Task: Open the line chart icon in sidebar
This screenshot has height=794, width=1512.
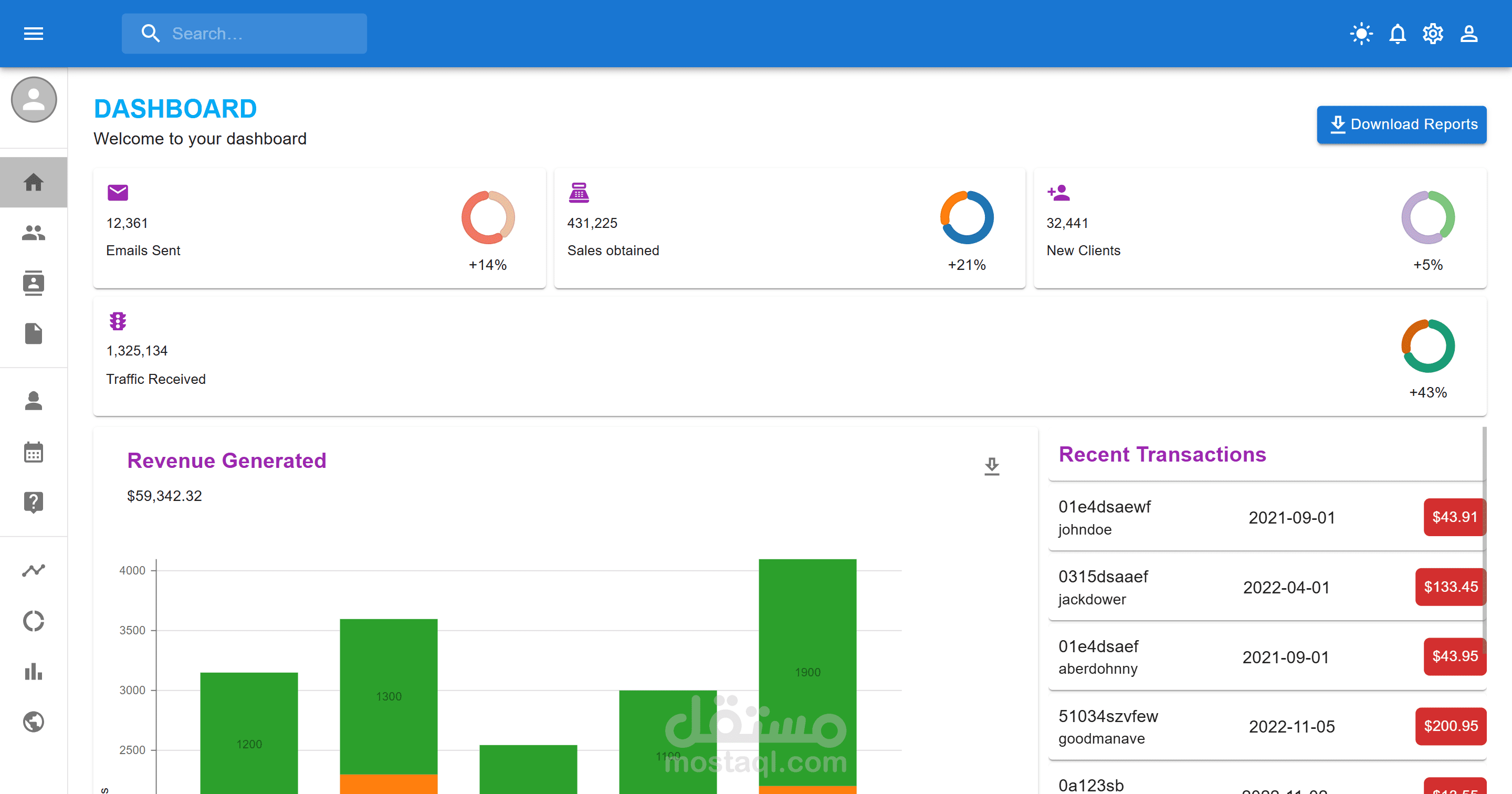Action: pos(34,570)
